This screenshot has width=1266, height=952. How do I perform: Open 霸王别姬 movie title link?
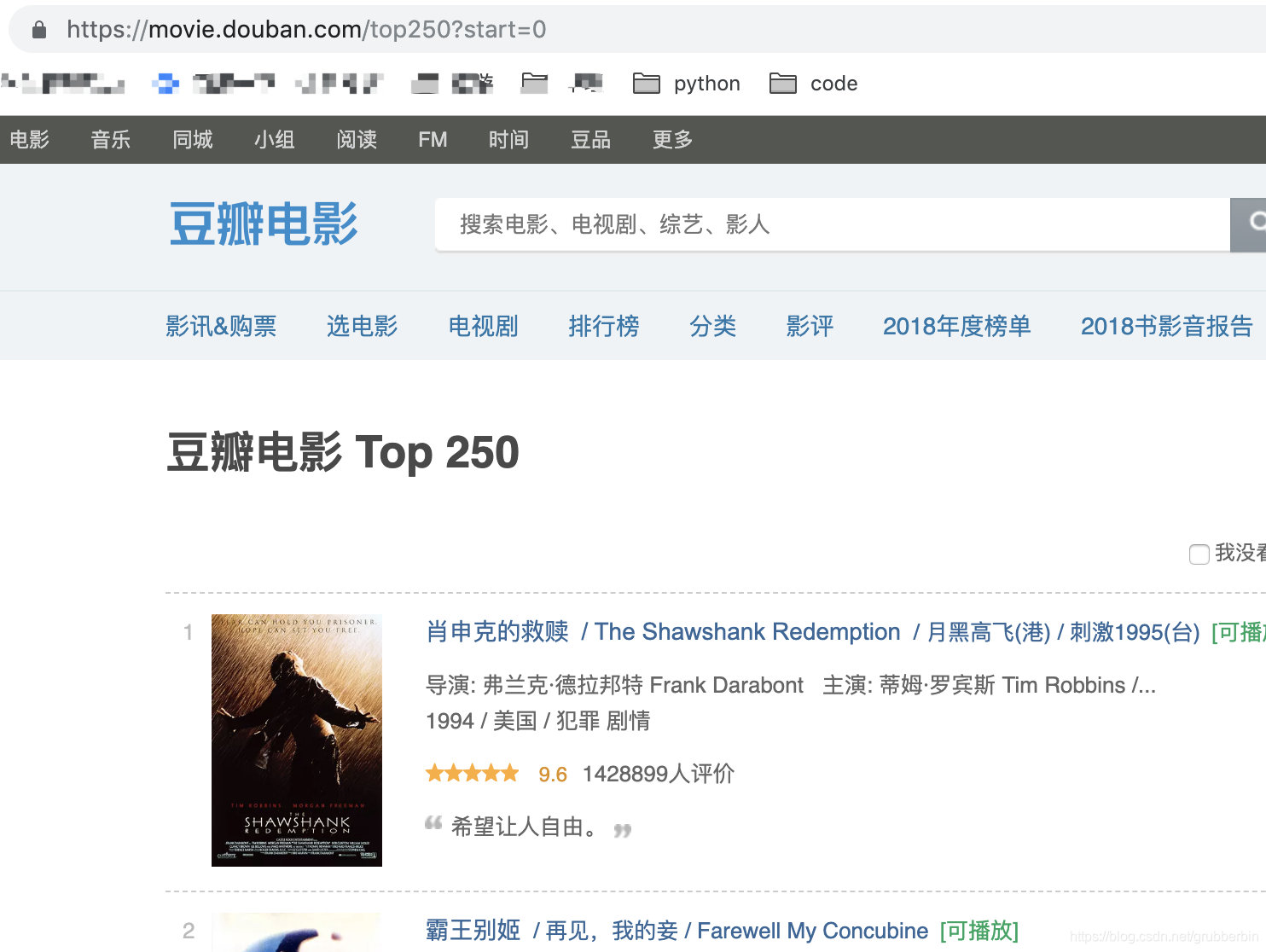[473, 931]
